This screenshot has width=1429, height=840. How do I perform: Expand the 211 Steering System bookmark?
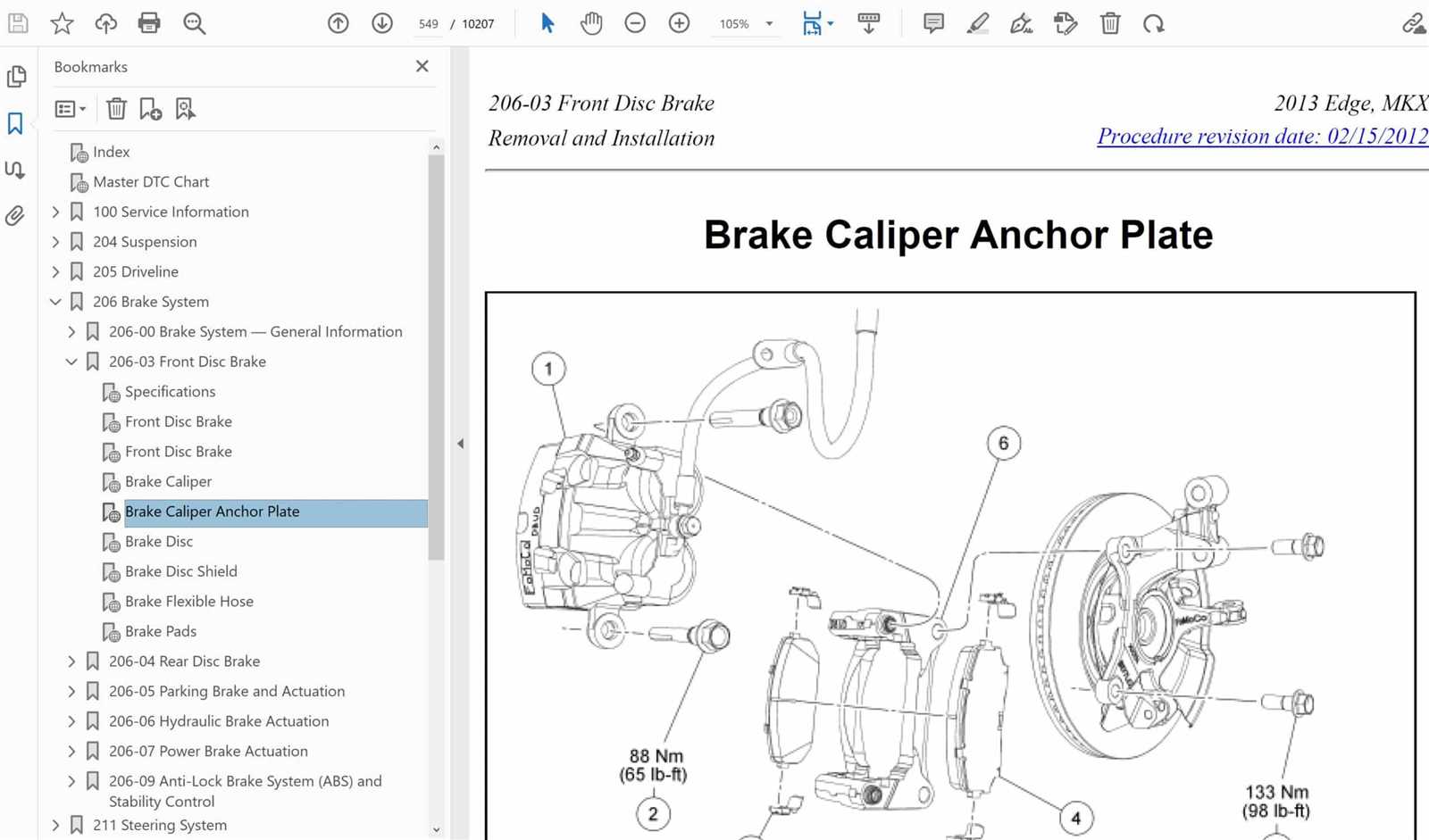click(55, 826)
